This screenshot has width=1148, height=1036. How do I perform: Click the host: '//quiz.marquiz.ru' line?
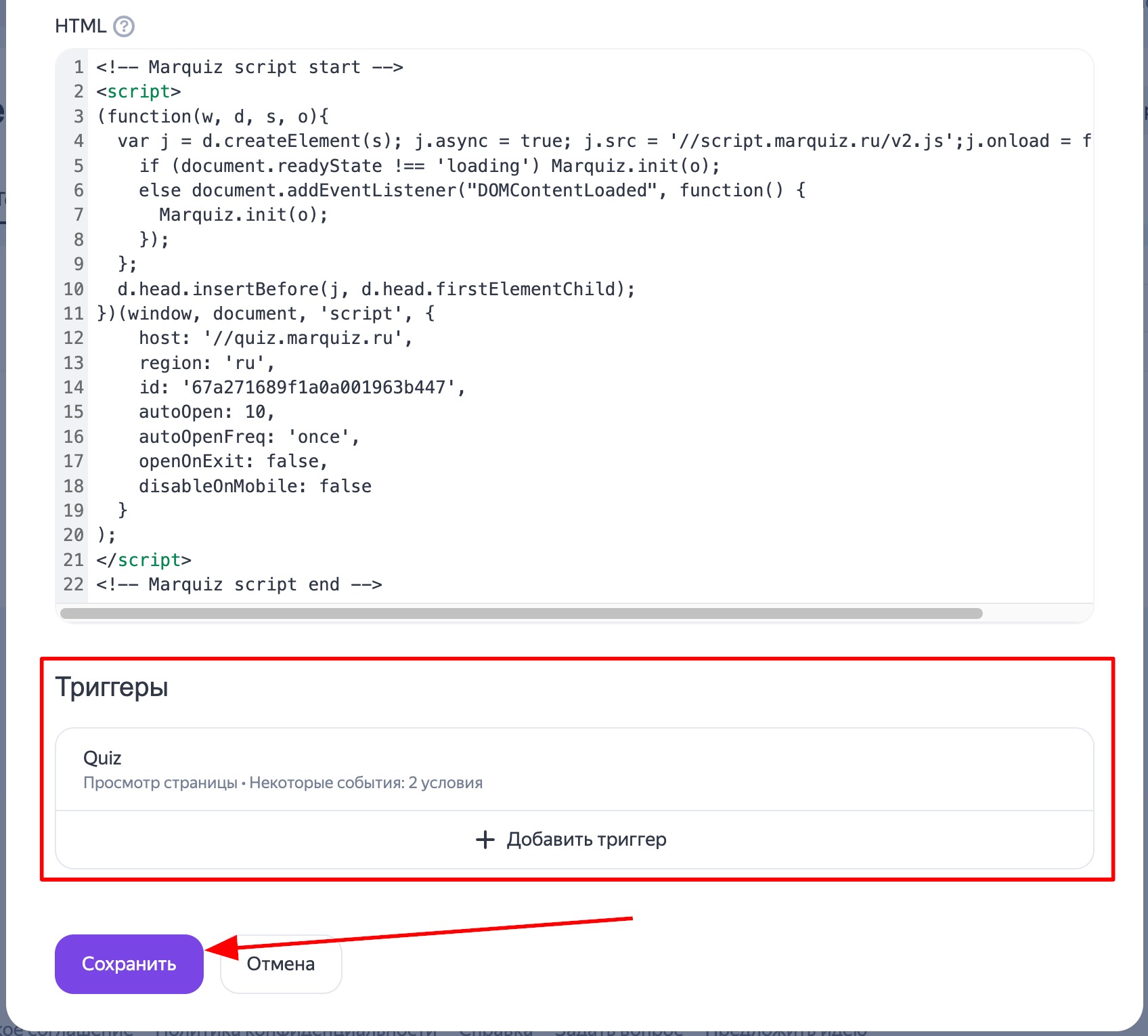275,338
